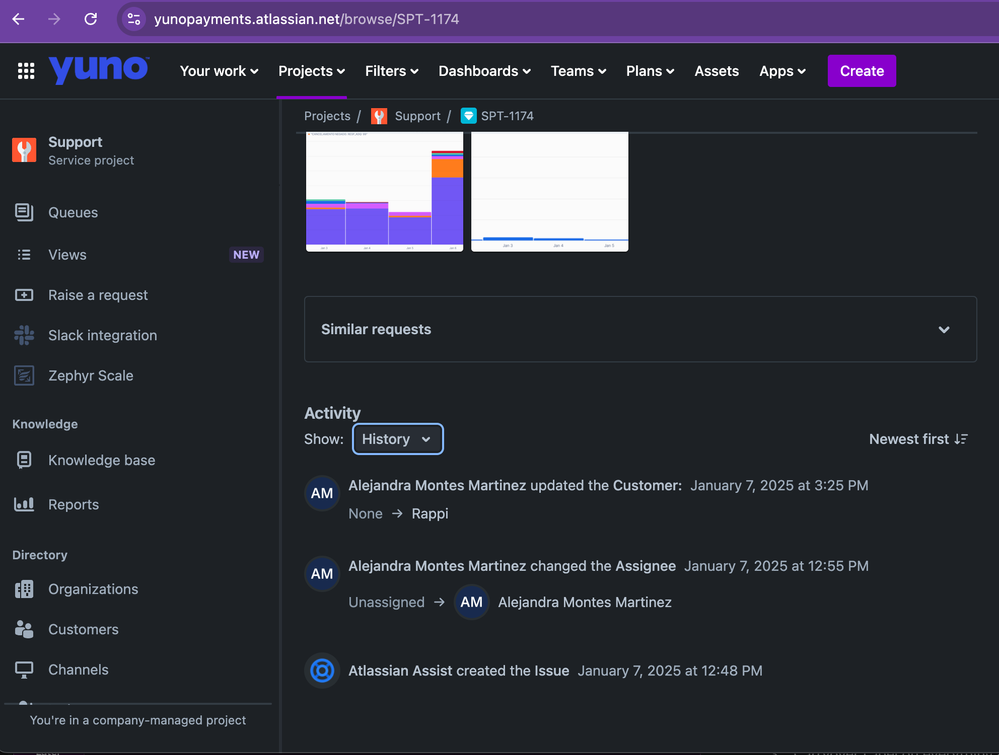The height and width of the screenshot is (755, 999).
Task: Click AM avatar beside Customer update entry
Action: (322, 493)
